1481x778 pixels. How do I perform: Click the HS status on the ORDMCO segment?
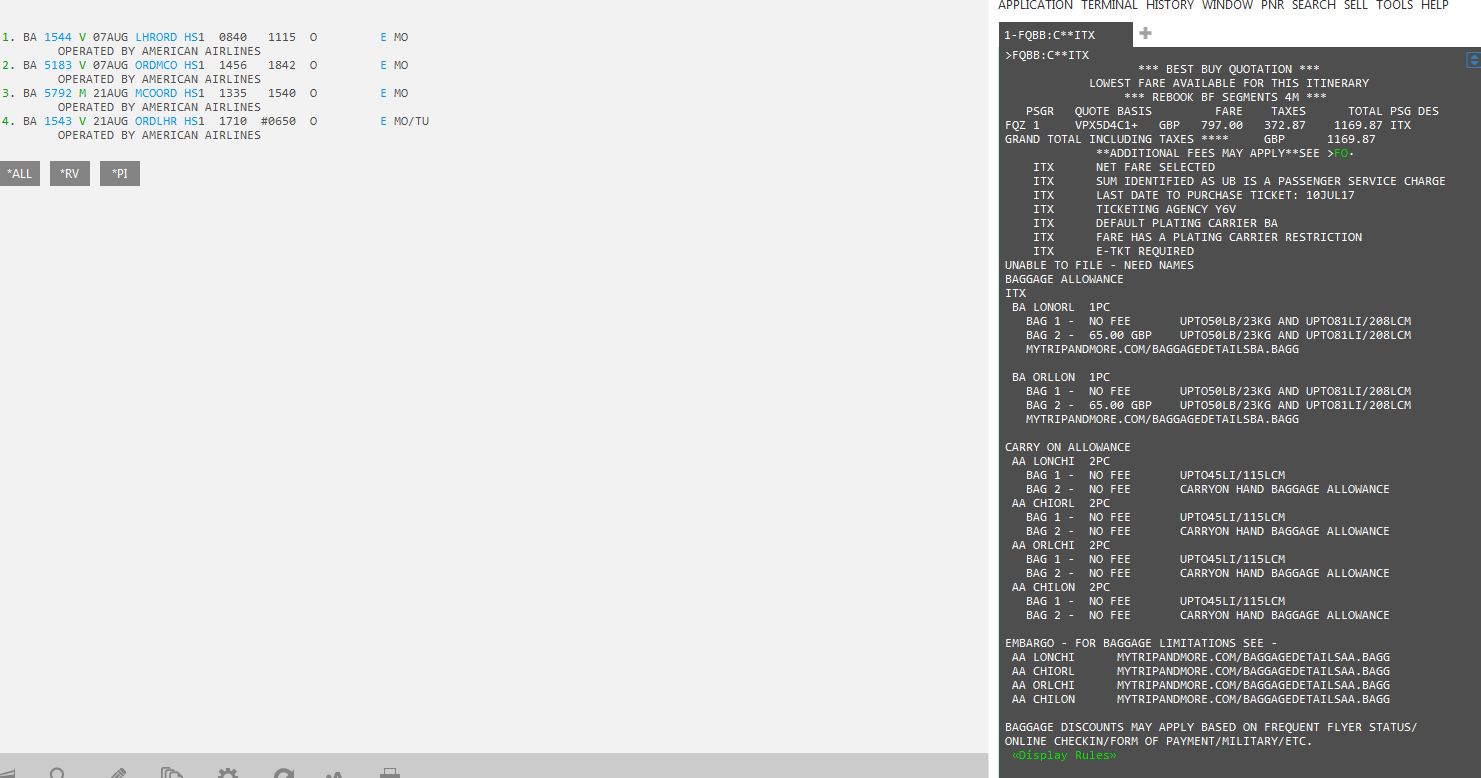pyautogui.click(x=191, y=65)
